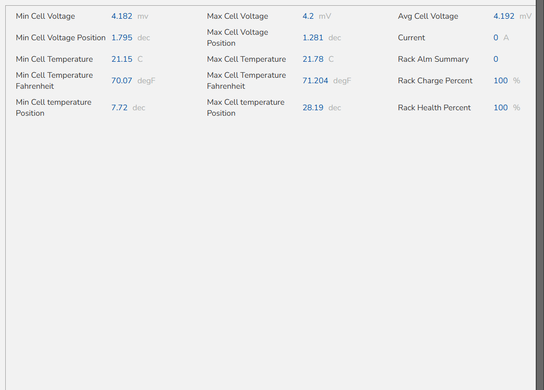Click Max Cell Temperature Fahrenheit value 71.204

tap(315, 81)
